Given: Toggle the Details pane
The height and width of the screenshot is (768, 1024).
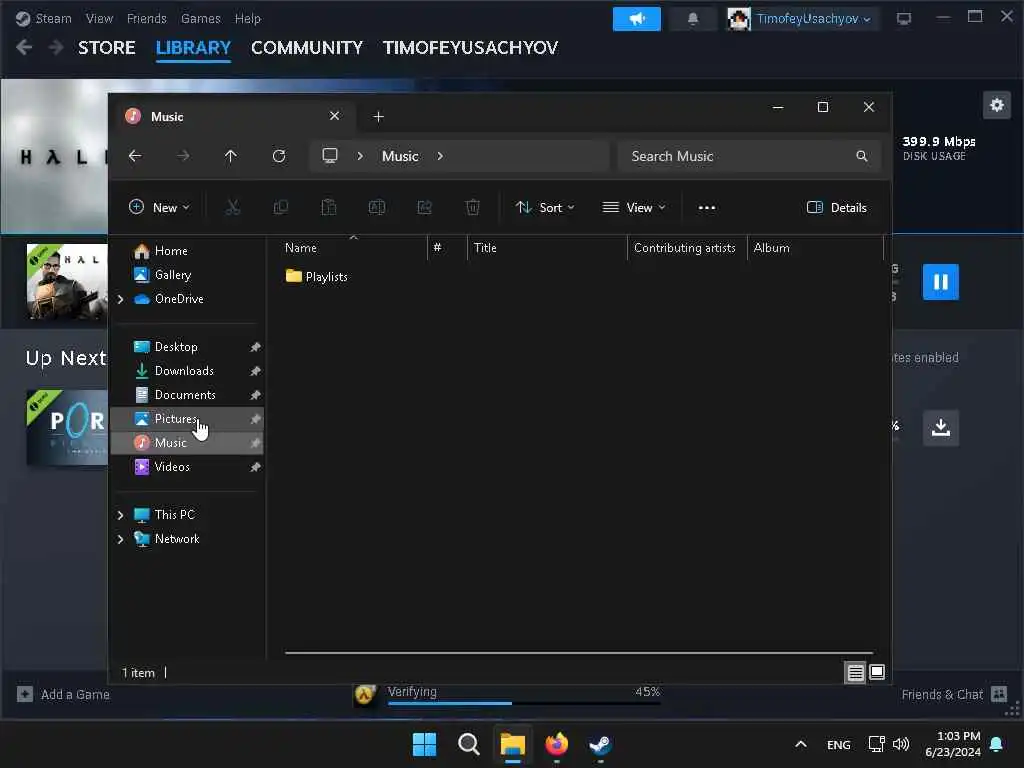Looking at the screenshot, I should tap(837, 208).
